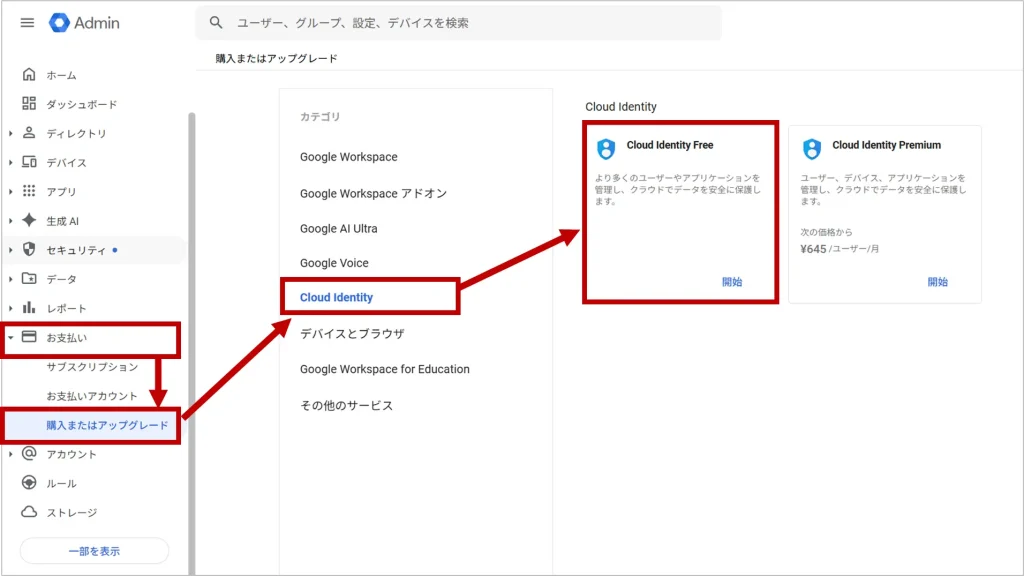Select the Google Workspace category
Screen dimensions: 1024x576
point(348,157)
